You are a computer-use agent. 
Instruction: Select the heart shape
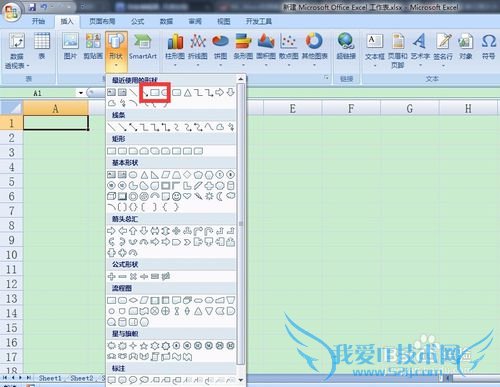[x=187, y=196]
